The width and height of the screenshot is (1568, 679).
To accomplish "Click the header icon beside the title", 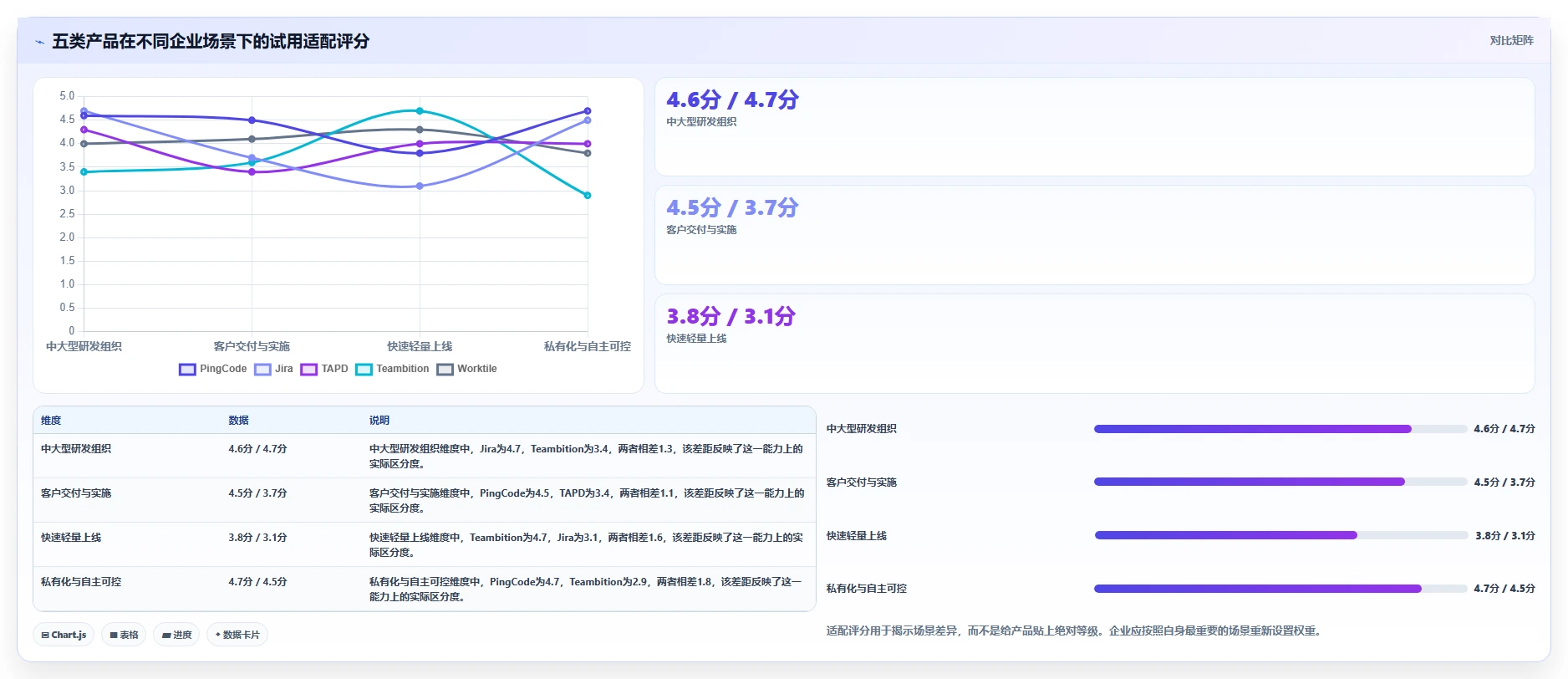I will point(39,42).
